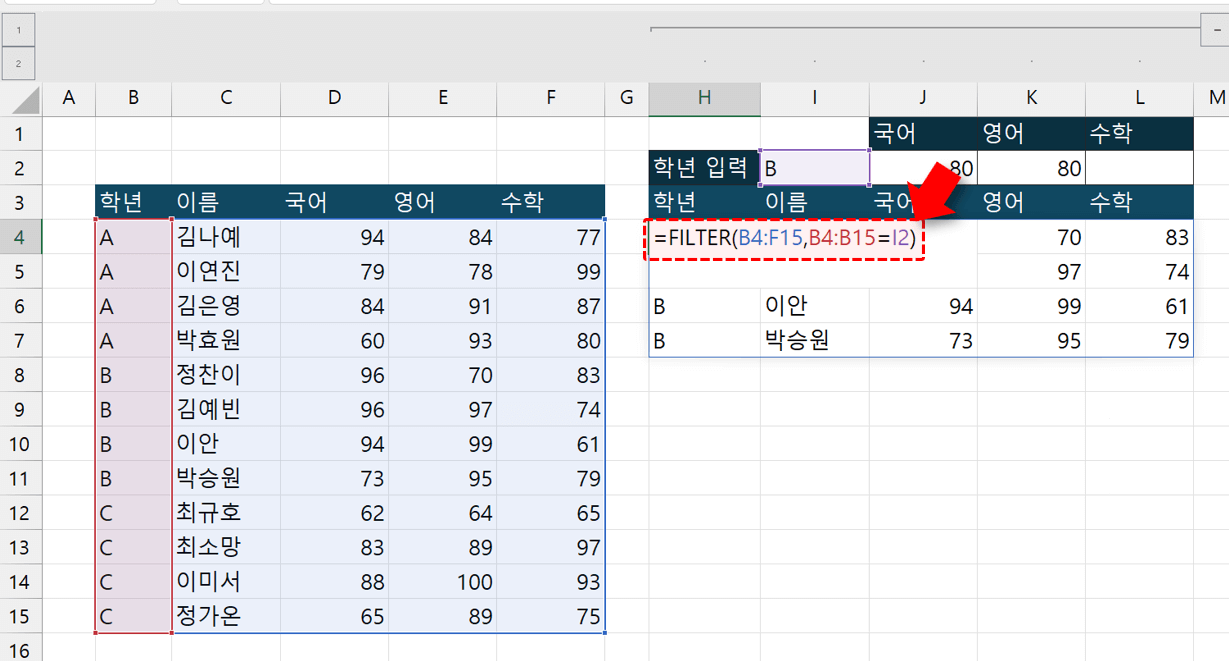
Task: Select the 수학 header in cell L1
Action: coord(1139,134)
